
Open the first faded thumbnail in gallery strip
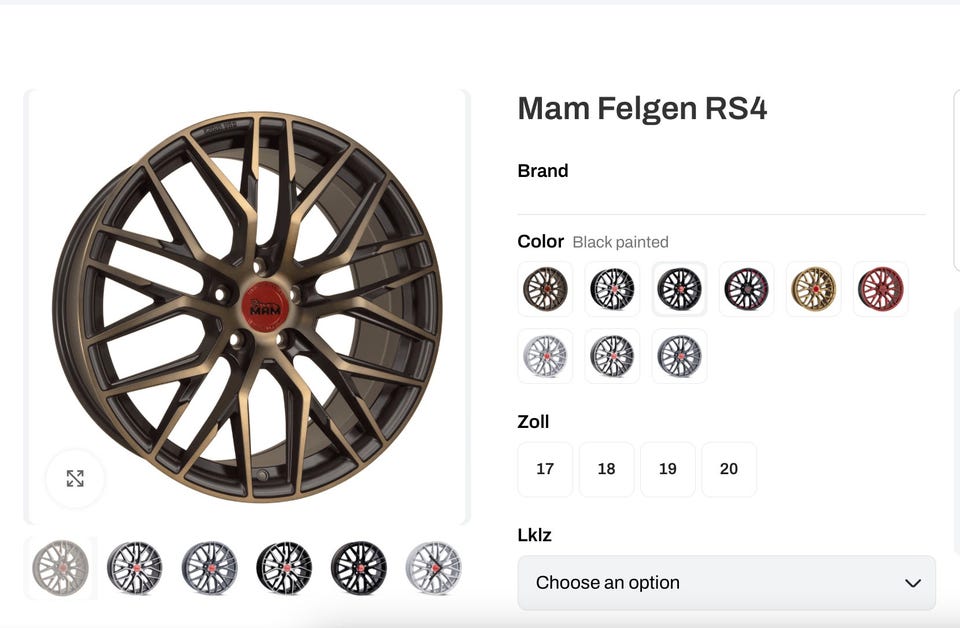61,568
